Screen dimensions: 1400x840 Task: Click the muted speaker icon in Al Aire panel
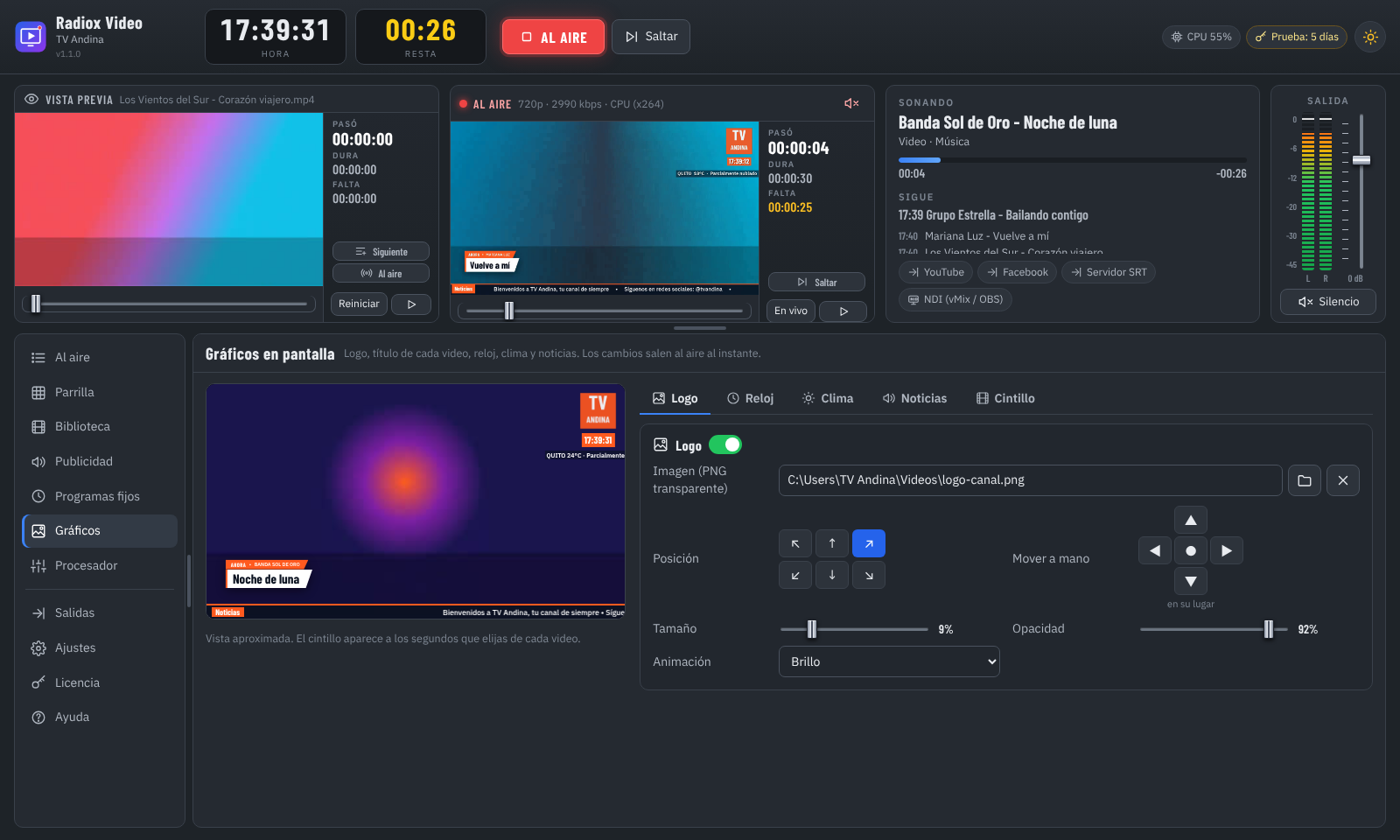pos(851,103)
